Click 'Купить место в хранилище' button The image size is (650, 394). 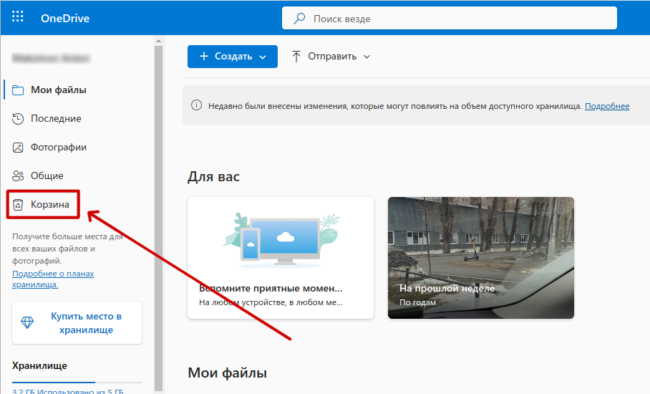point(77,323)
